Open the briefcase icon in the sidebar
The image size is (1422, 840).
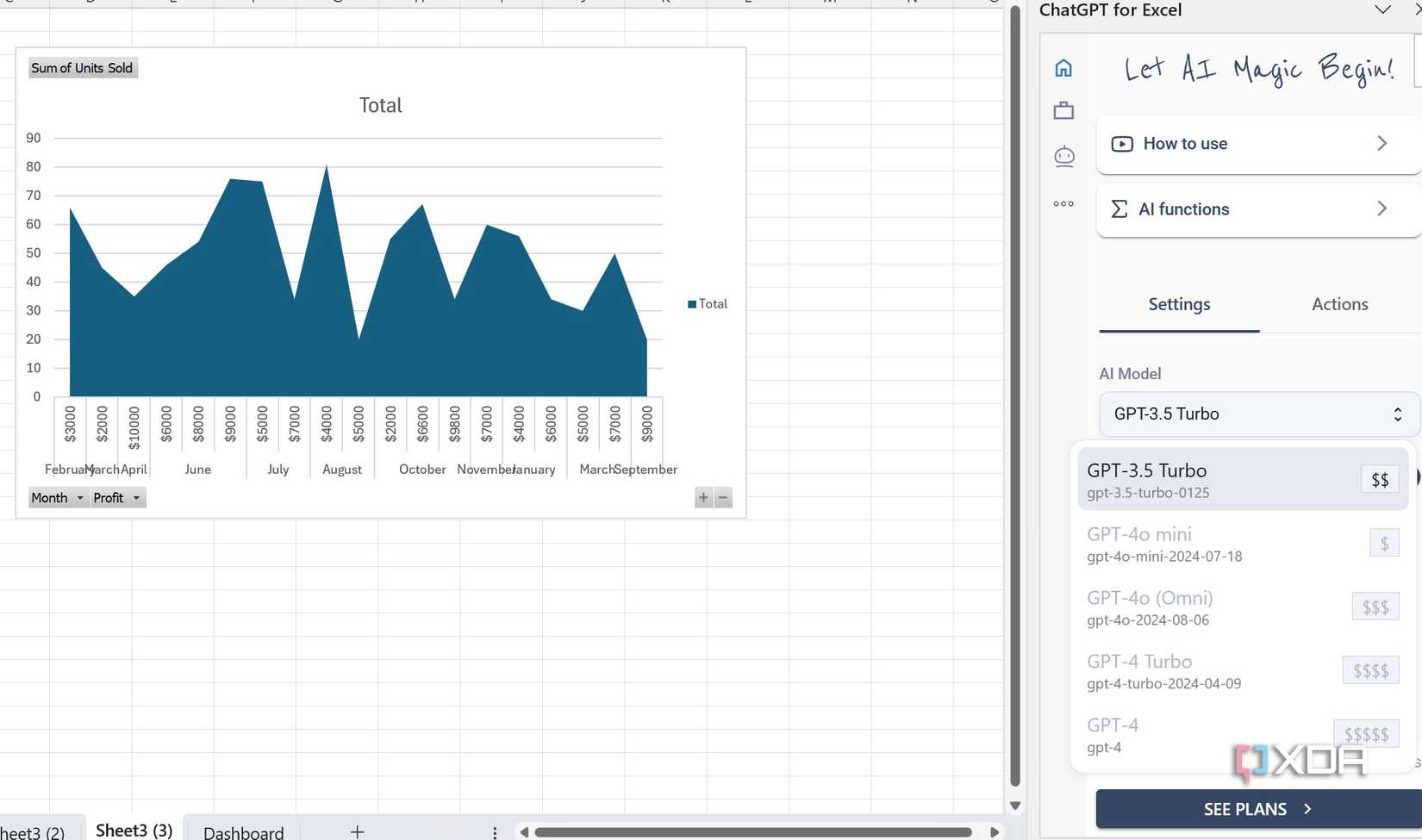pyautogui.click(x=1063, y=110)
